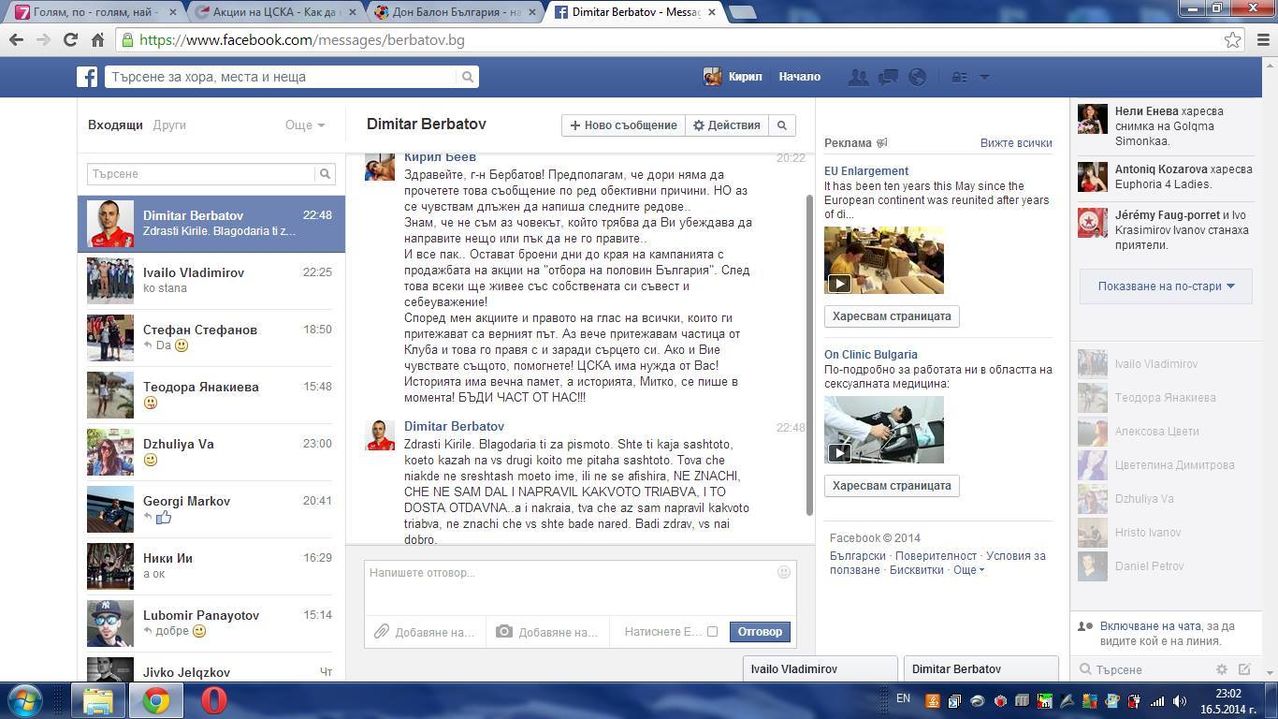Image resolution: width=1278 pixels, height=719 pixels.
Task: Click the camera icon to add a photo
Action: click(x=505, y=631)
